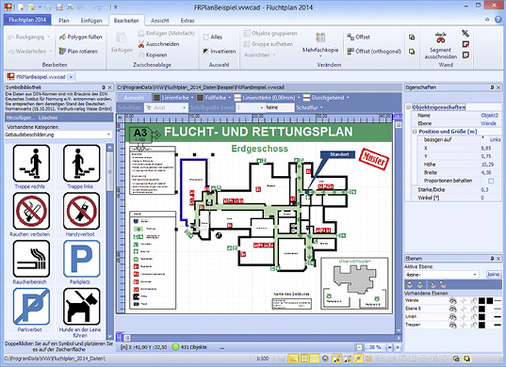Viewport: 506px width, 367px height.
Task: Pin the Eigenschaften panel
Action: point(492,87)
